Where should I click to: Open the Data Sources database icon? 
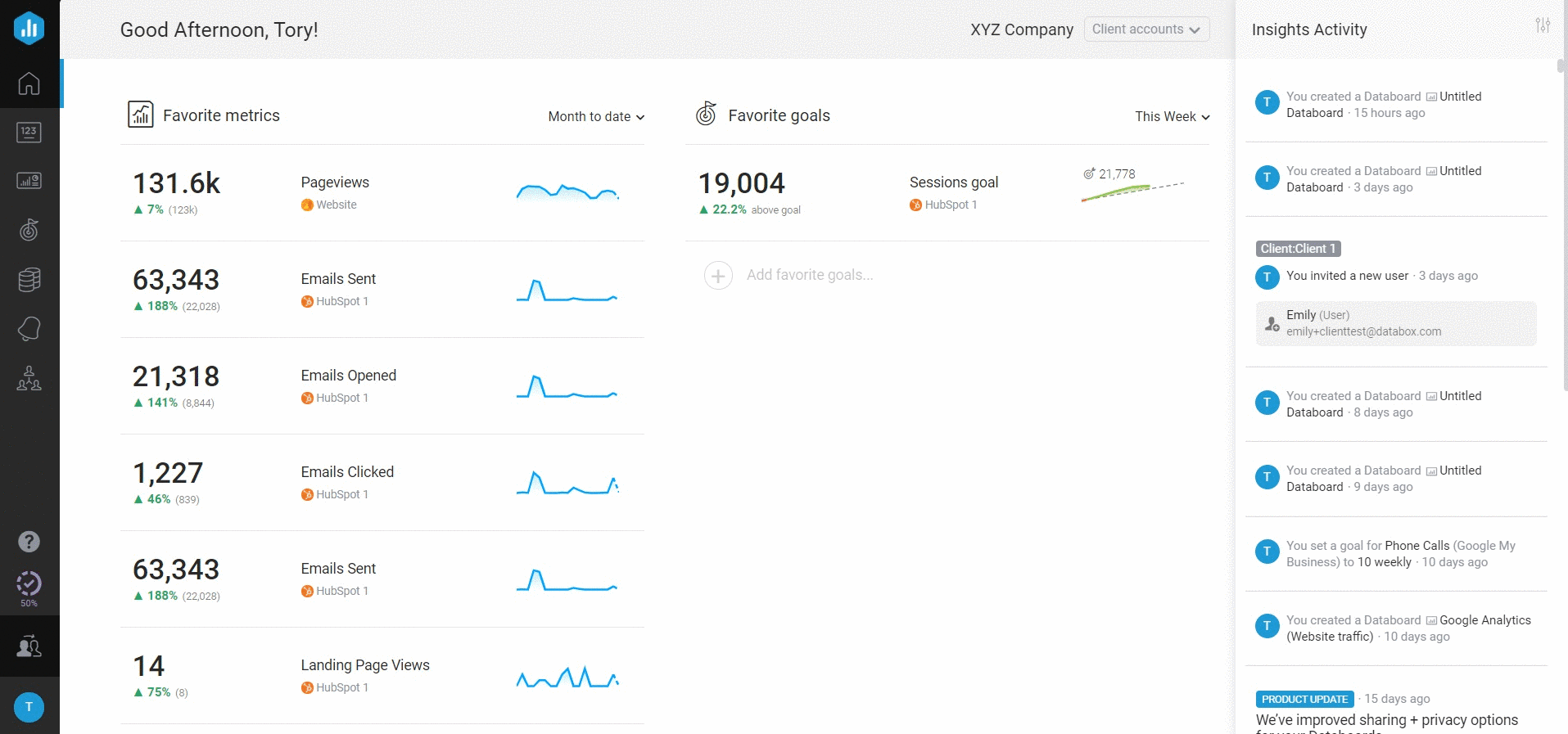pyautogui.click(x=29, y=280)
